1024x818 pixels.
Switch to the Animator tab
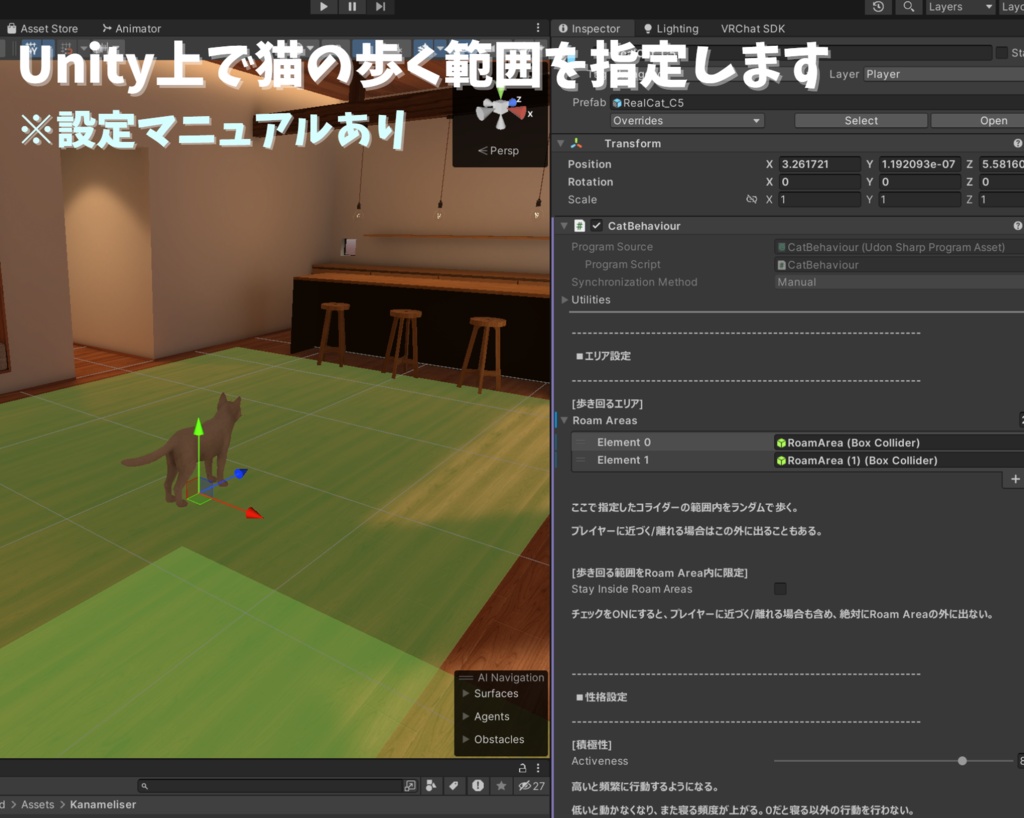[131, 28]
